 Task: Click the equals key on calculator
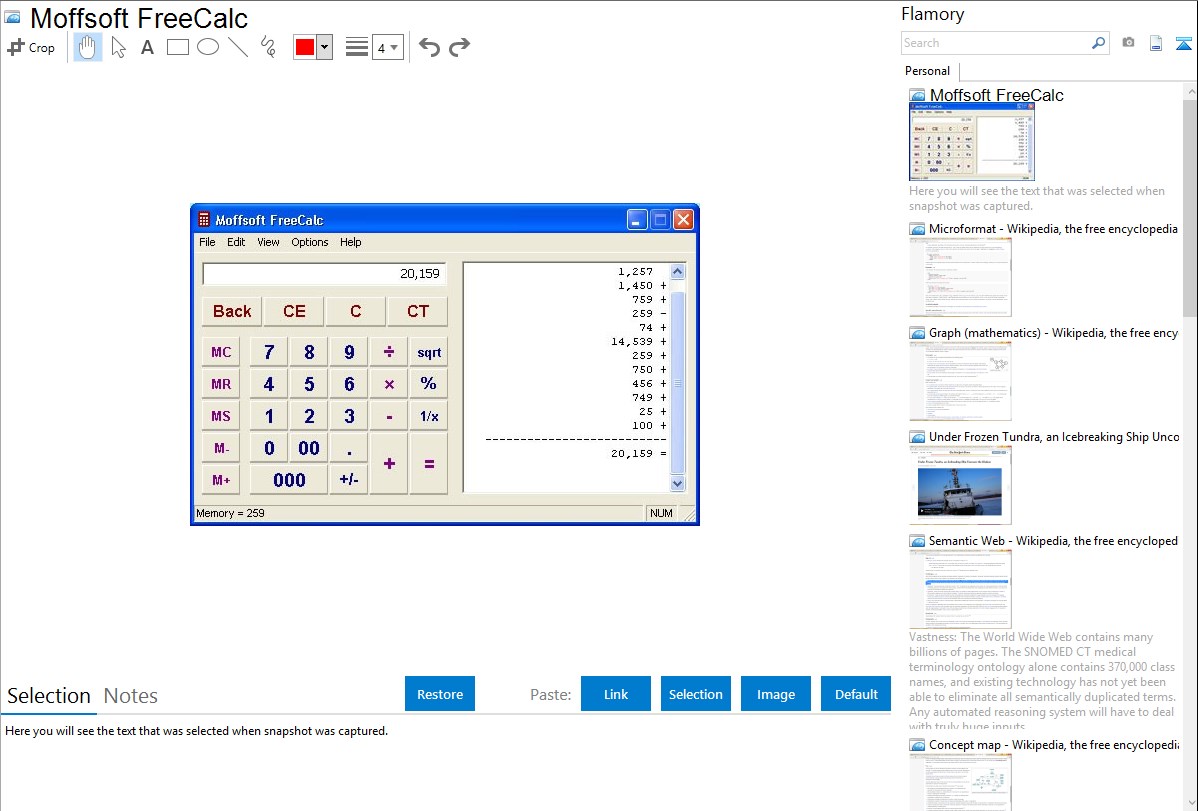tap(429, 464)
